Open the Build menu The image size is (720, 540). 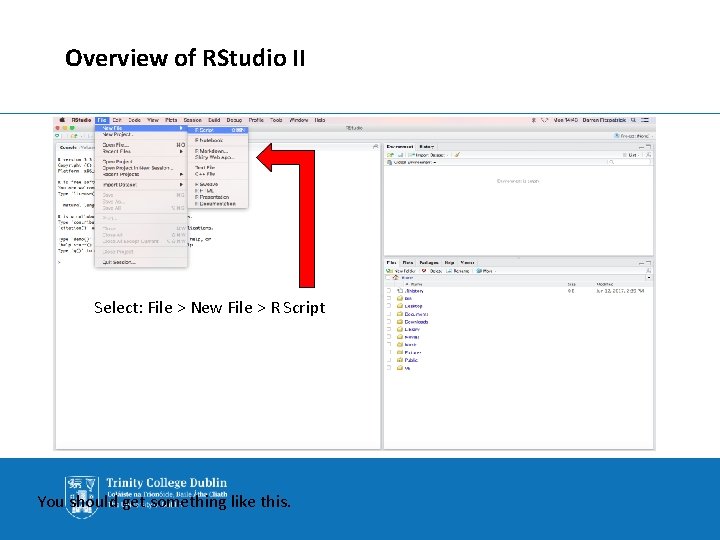click(x=214, y=120)
